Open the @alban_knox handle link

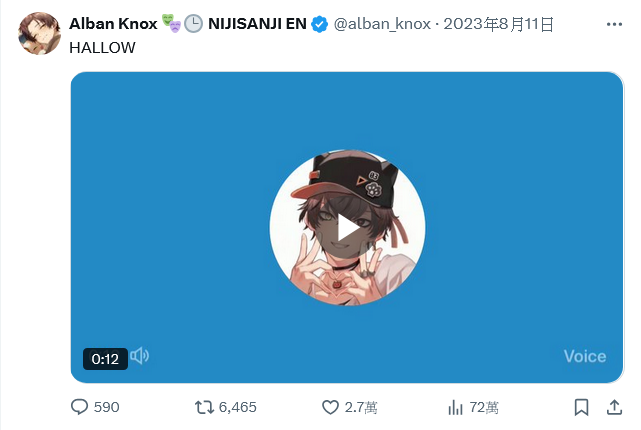coord(382,24)
